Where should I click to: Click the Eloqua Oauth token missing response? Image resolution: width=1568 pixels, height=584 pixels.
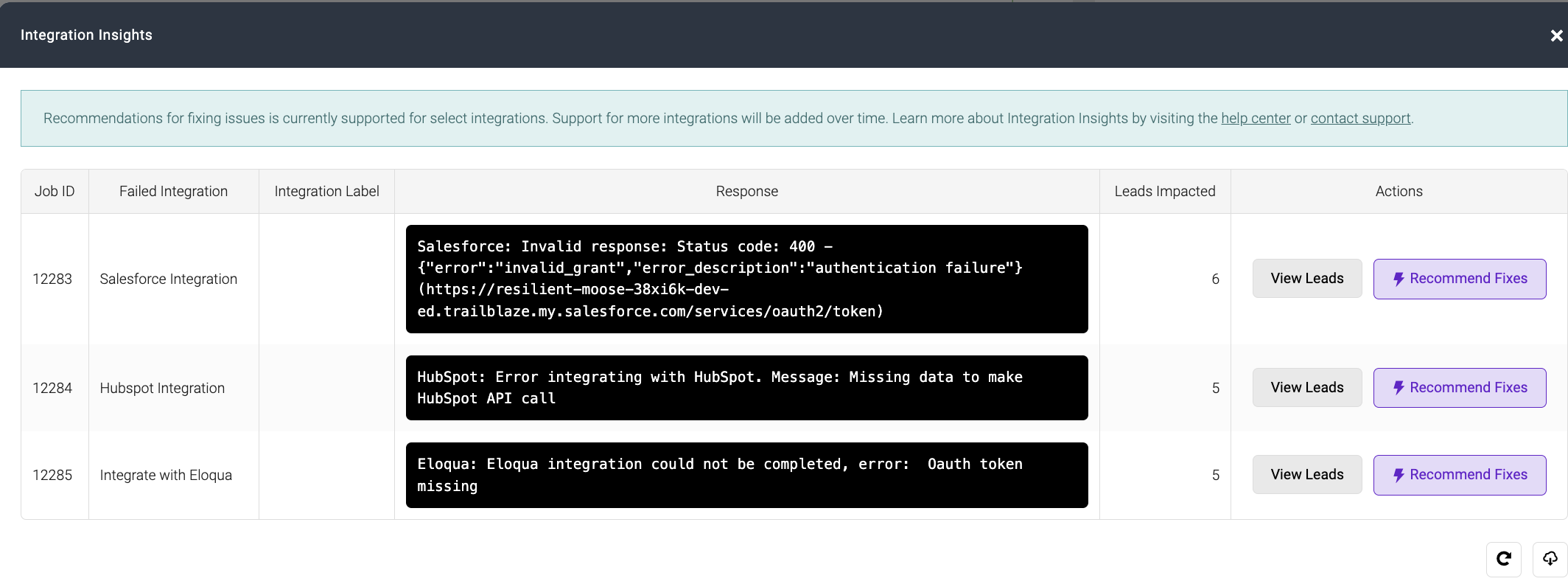click(746, 475)
